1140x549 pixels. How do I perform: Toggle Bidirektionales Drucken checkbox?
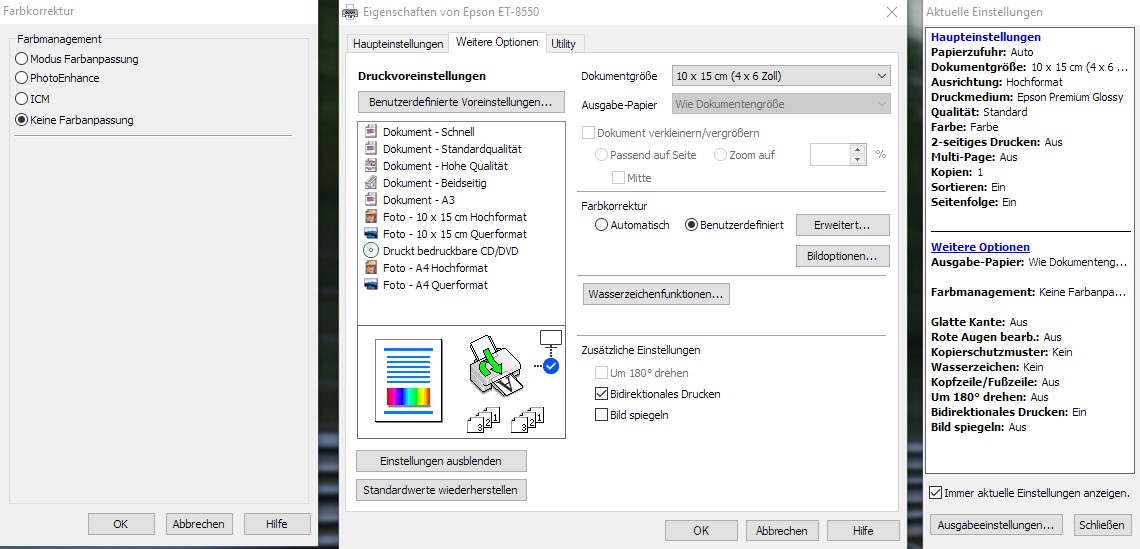tap(601, 394)
